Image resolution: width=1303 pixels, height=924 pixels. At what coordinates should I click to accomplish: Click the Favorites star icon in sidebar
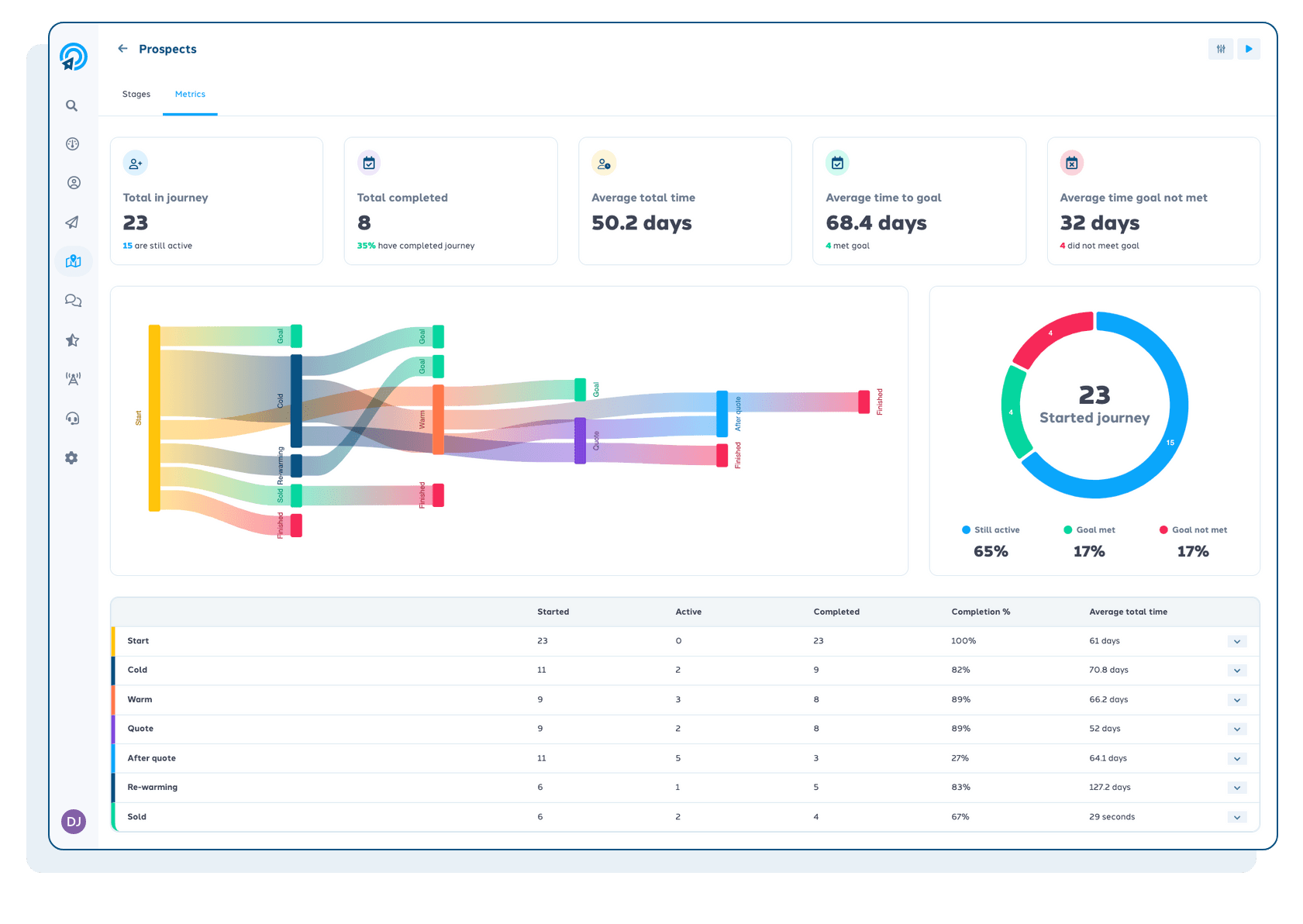click(x=72, y=340)
